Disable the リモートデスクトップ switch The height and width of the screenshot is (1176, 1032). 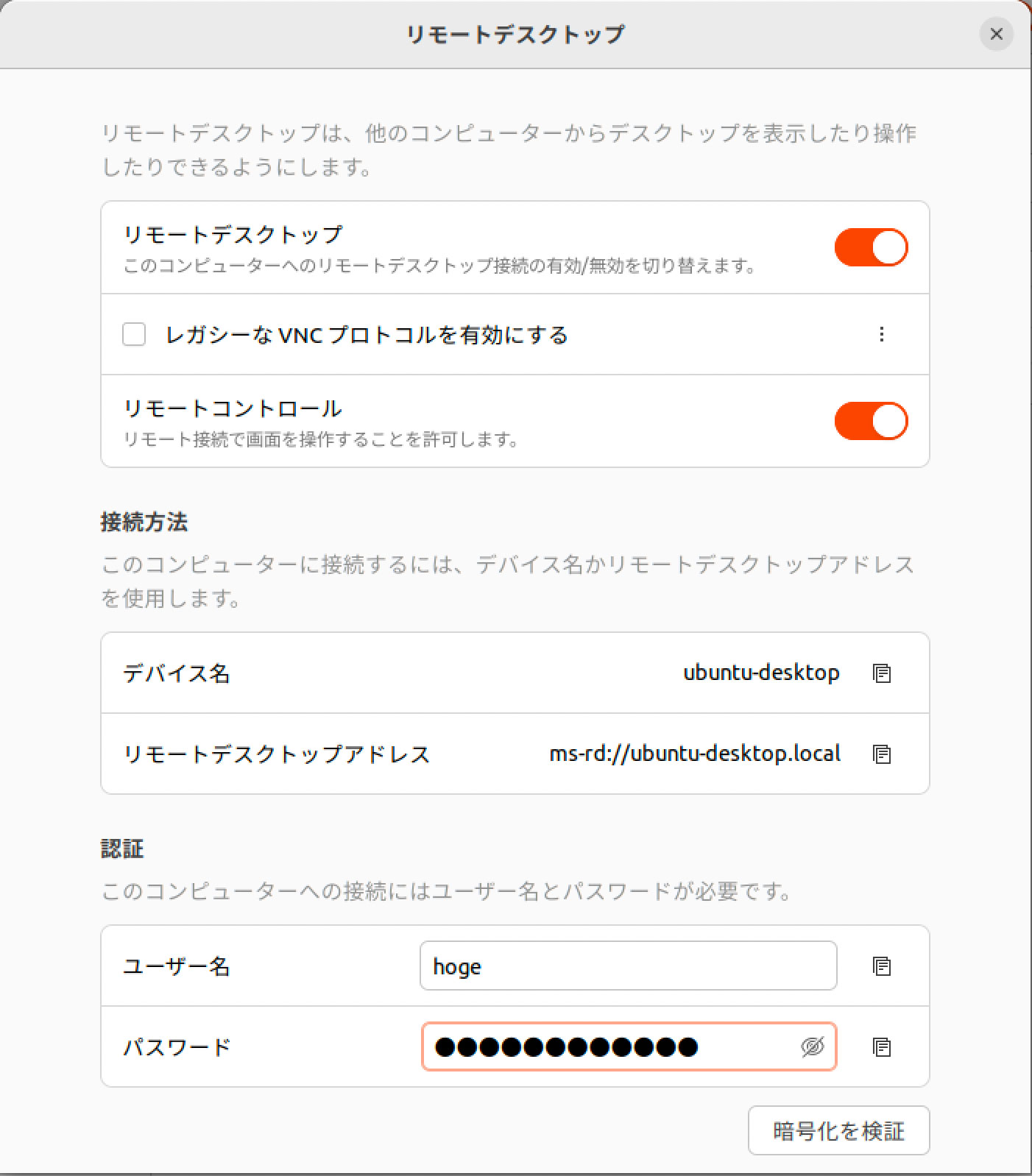[871, 247]
